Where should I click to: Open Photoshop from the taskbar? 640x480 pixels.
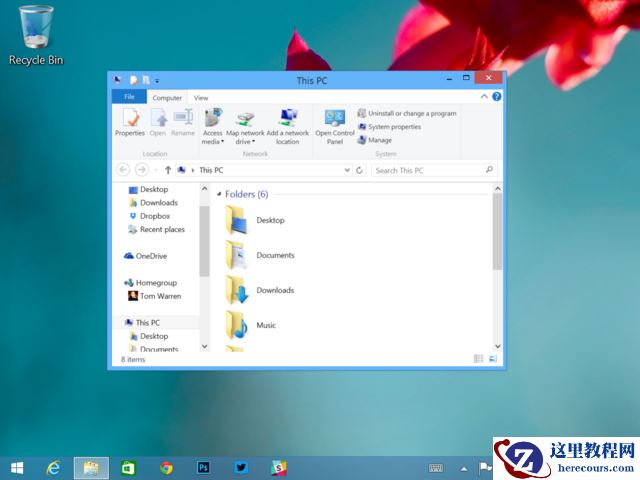[203, 468]
